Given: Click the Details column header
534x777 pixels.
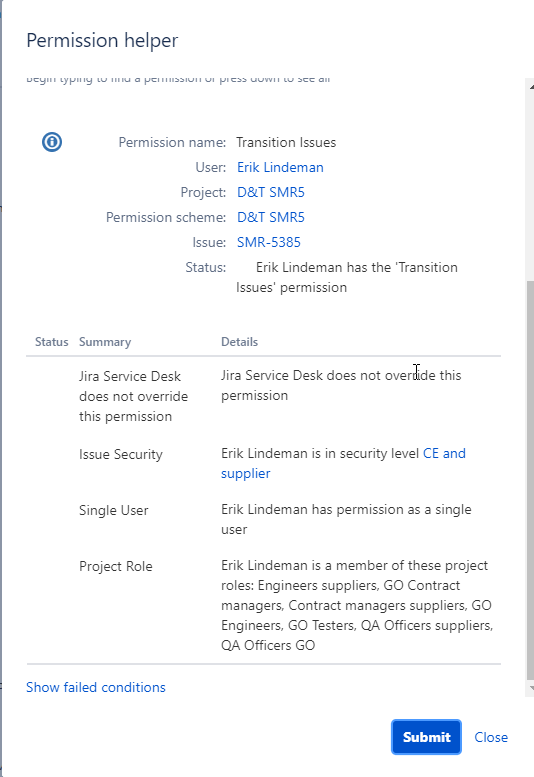Looking at the screenshot, I should tap(239, 342).
